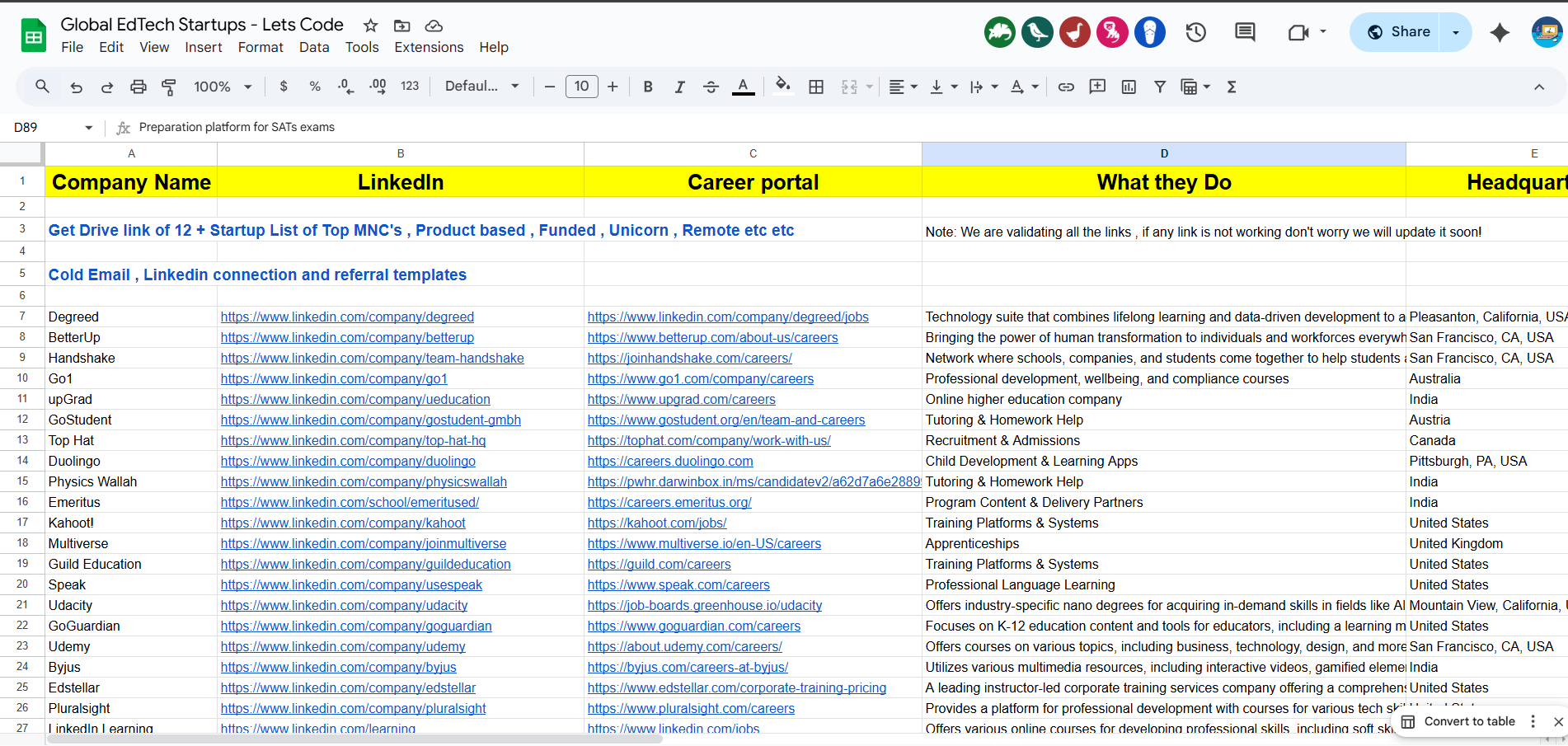Open the Drive link of Startup List
The width and height of the screenshot is (1568, 746).
coord(421,231)
